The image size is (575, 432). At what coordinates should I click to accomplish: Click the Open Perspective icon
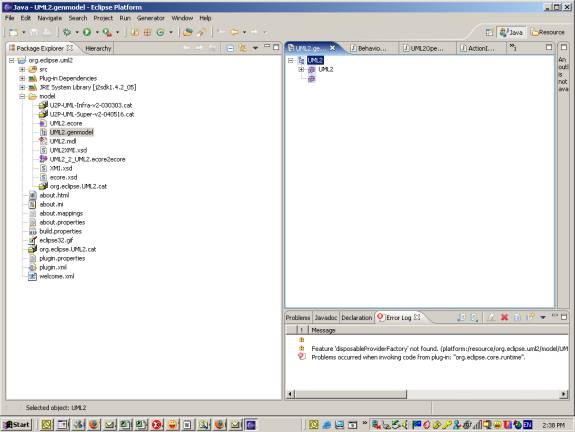[489, 32]
